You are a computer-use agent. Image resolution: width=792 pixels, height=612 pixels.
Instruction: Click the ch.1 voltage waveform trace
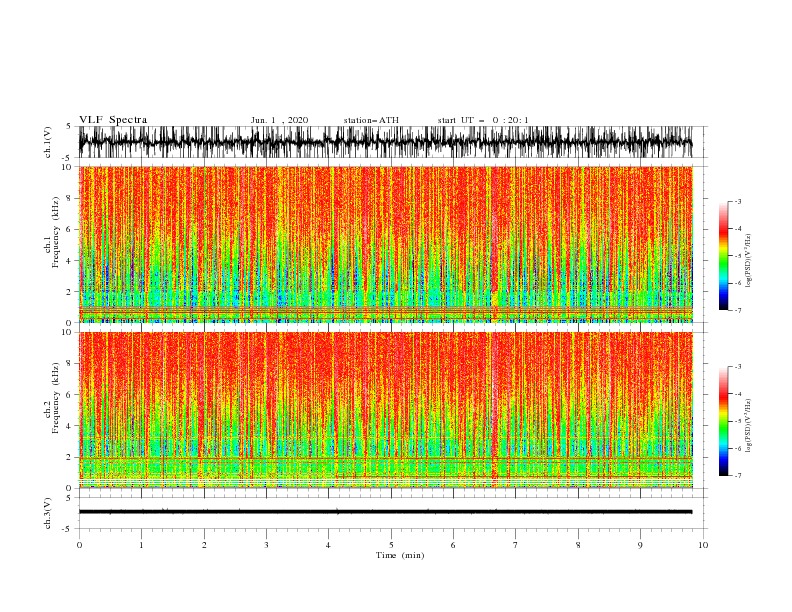tap(385, 142)
